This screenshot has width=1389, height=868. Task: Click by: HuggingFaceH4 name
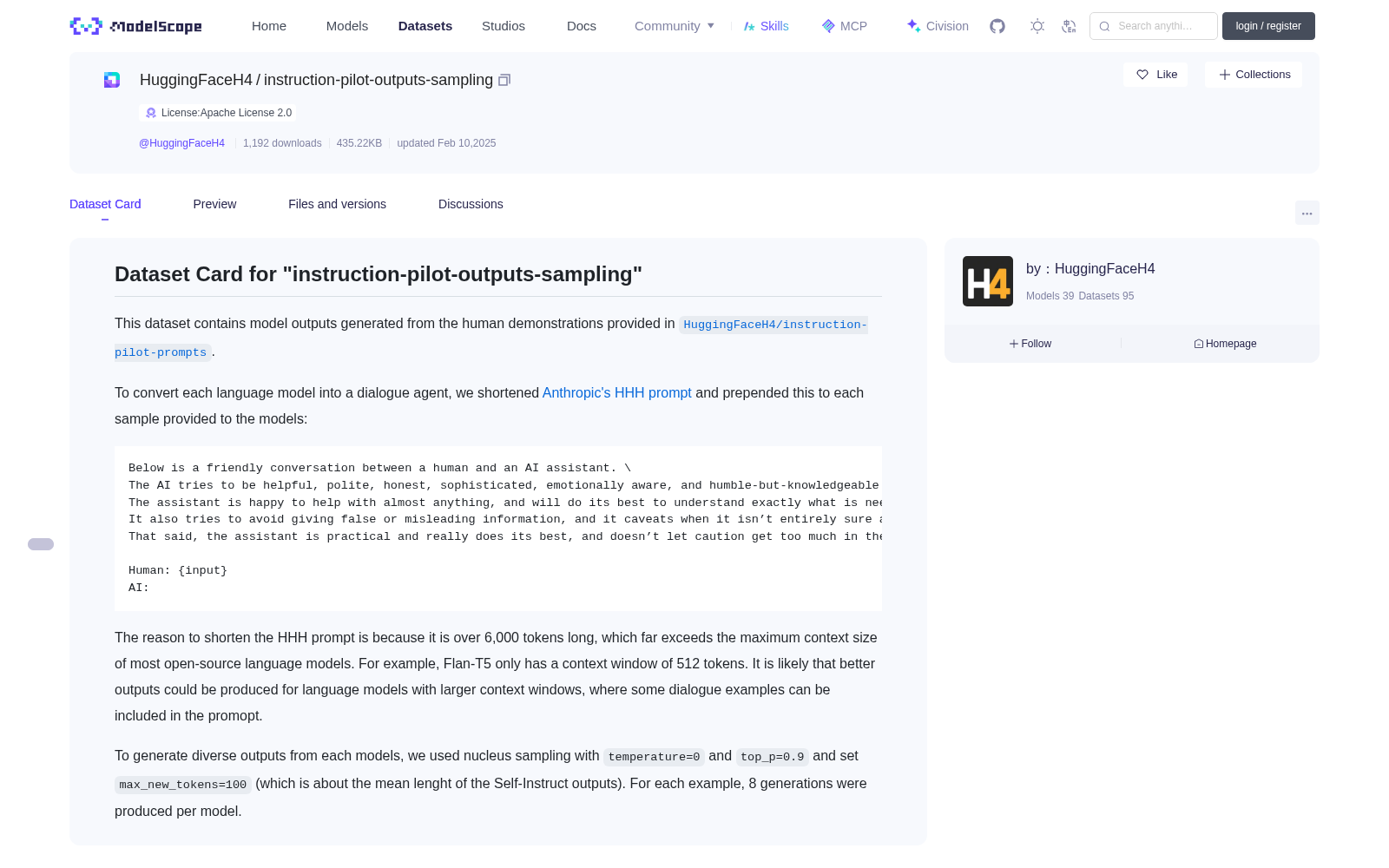[x=1090, y=269]
